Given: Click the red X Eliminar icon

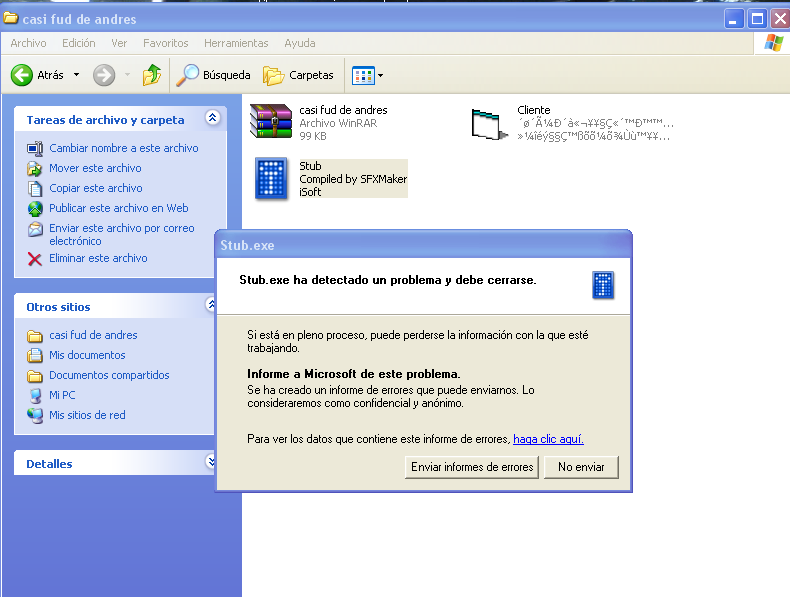Looking at the screenshot, I should (x=34, y=259).
